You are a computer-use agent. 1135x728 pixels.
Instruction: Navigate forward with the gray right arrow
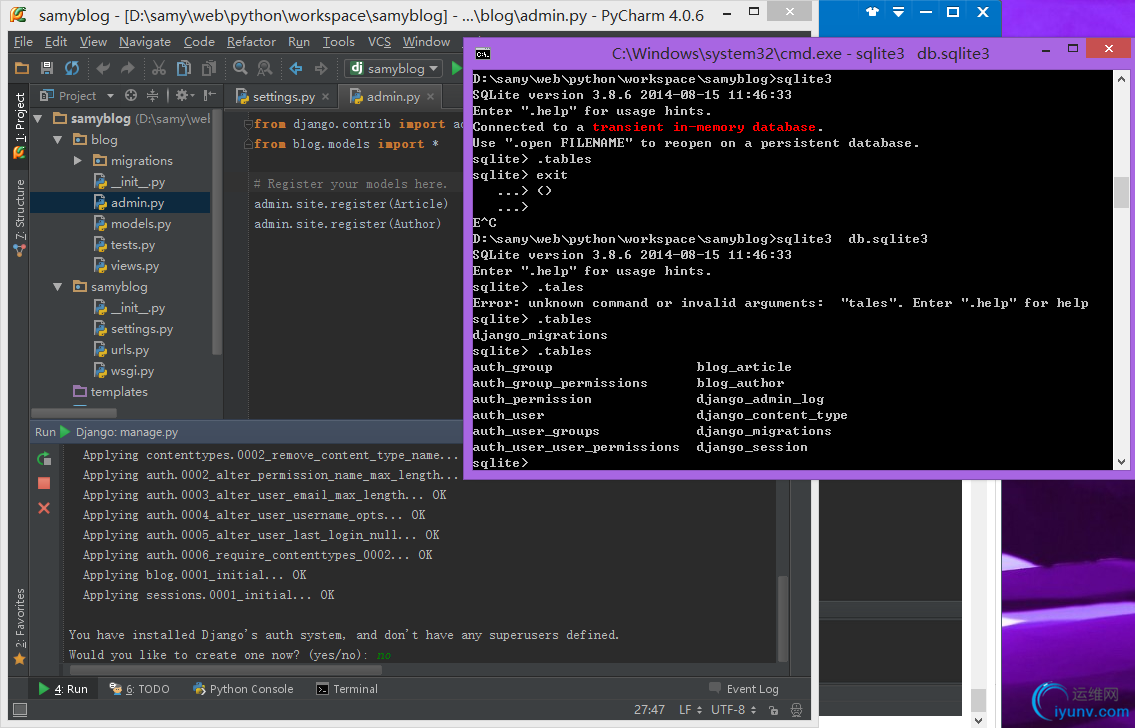point(321,69)
